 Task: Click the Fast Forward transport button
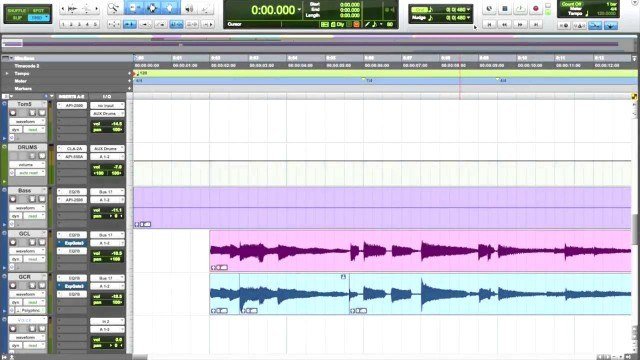520,24
